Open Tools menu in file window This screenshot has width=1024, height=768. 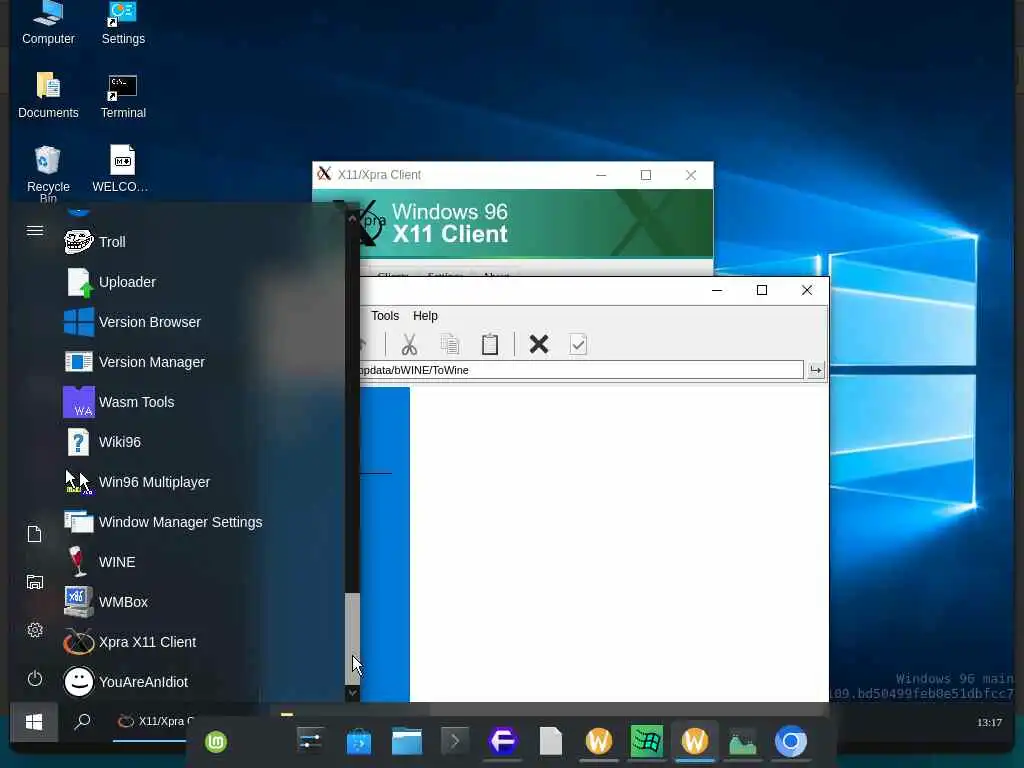[385, 316]
